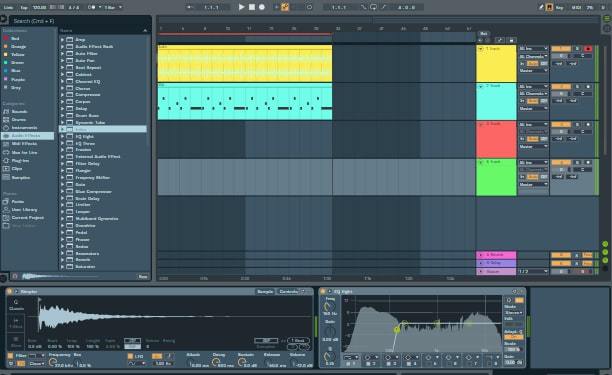612x375 pixels.
Task: Open the User Library place
Action: coord(24,210)
